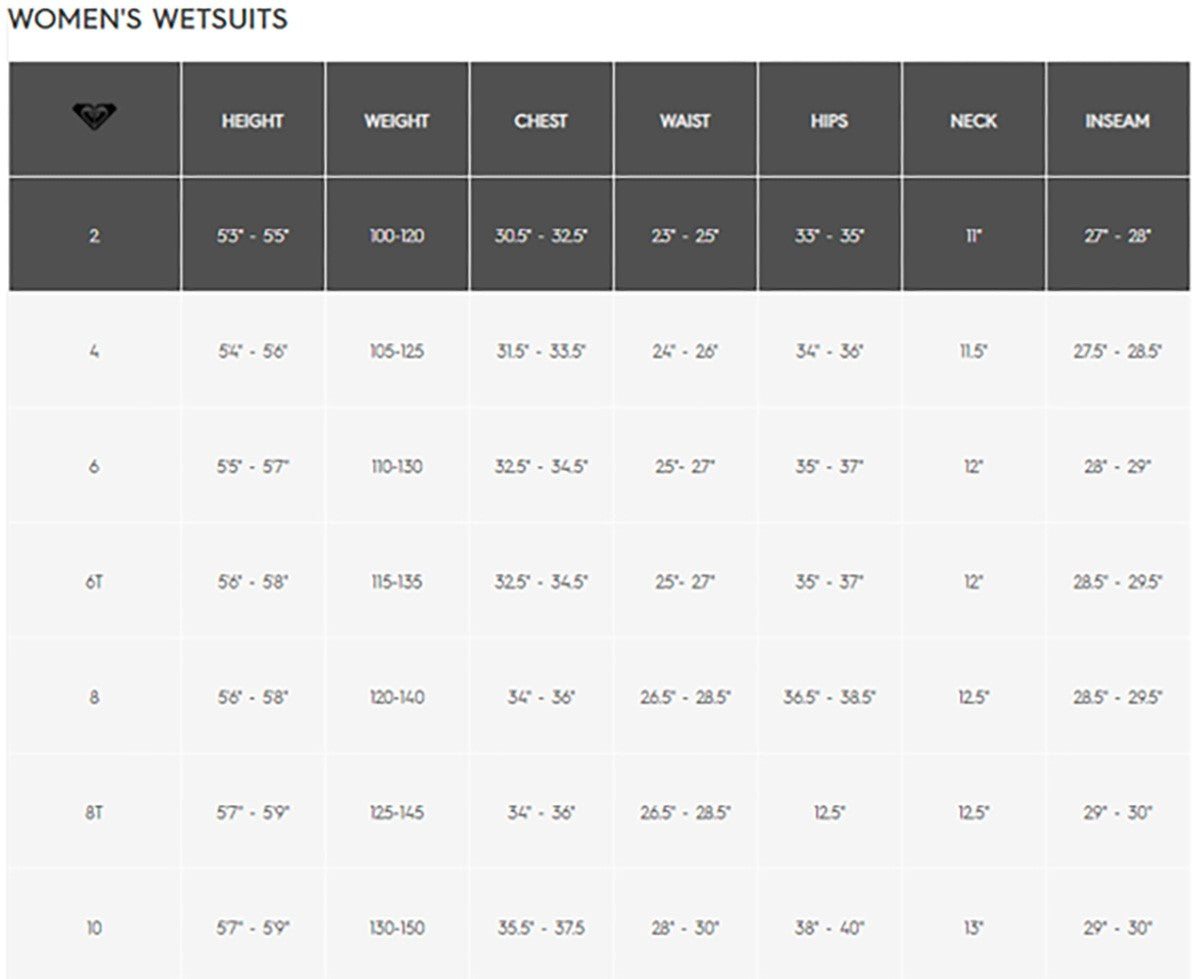Click the 28" - 30" waist cell
Screen dimensions: 1200x979
(x=685, y=929)
